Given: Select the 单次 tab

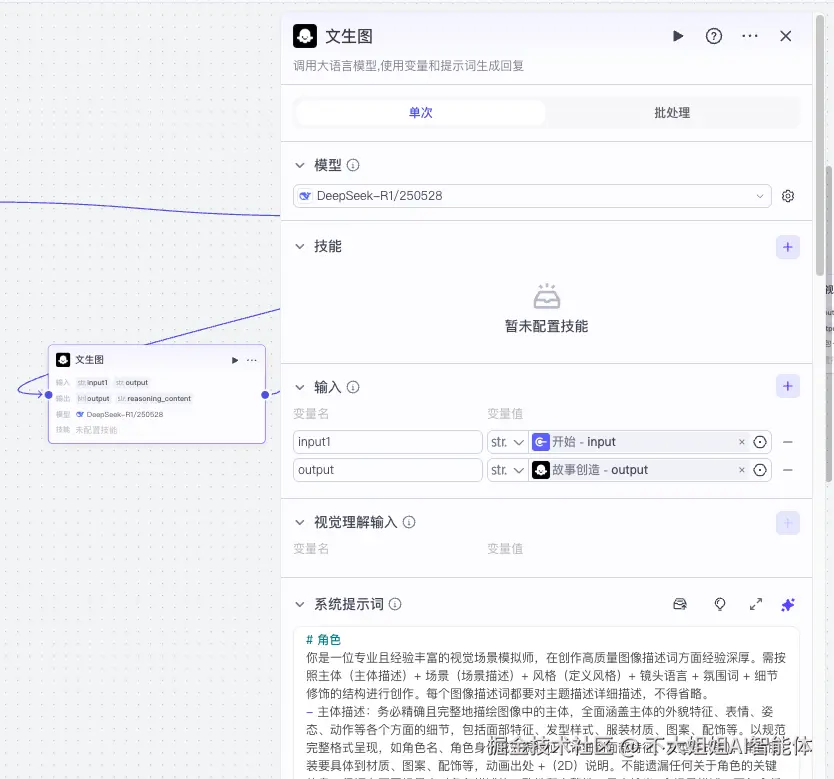Looking at the screenshot, I should 420,112.
